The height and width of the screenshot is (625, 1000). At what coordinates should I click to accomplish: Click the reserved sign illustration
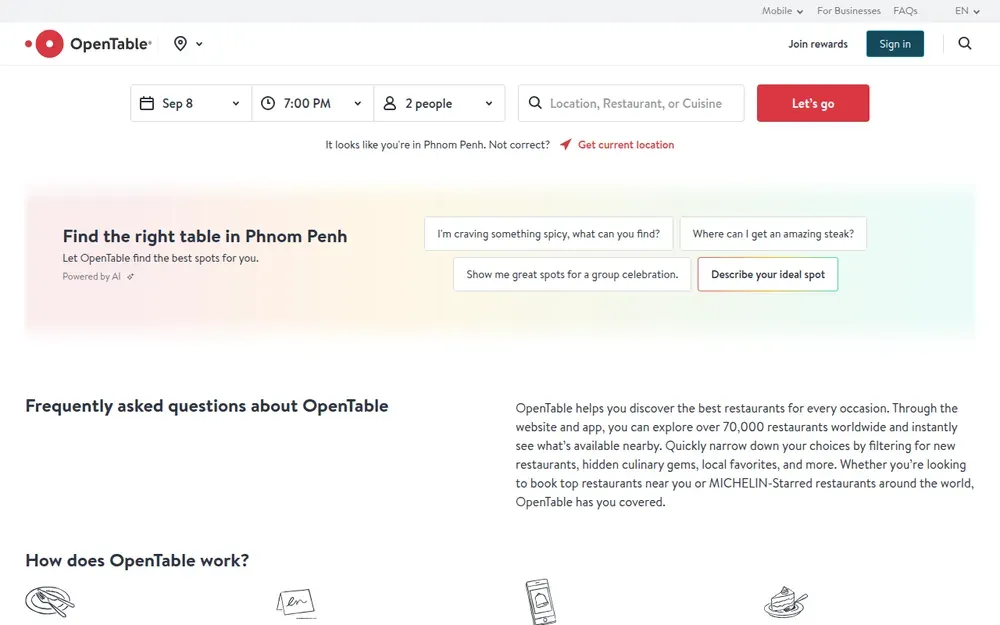296,603
